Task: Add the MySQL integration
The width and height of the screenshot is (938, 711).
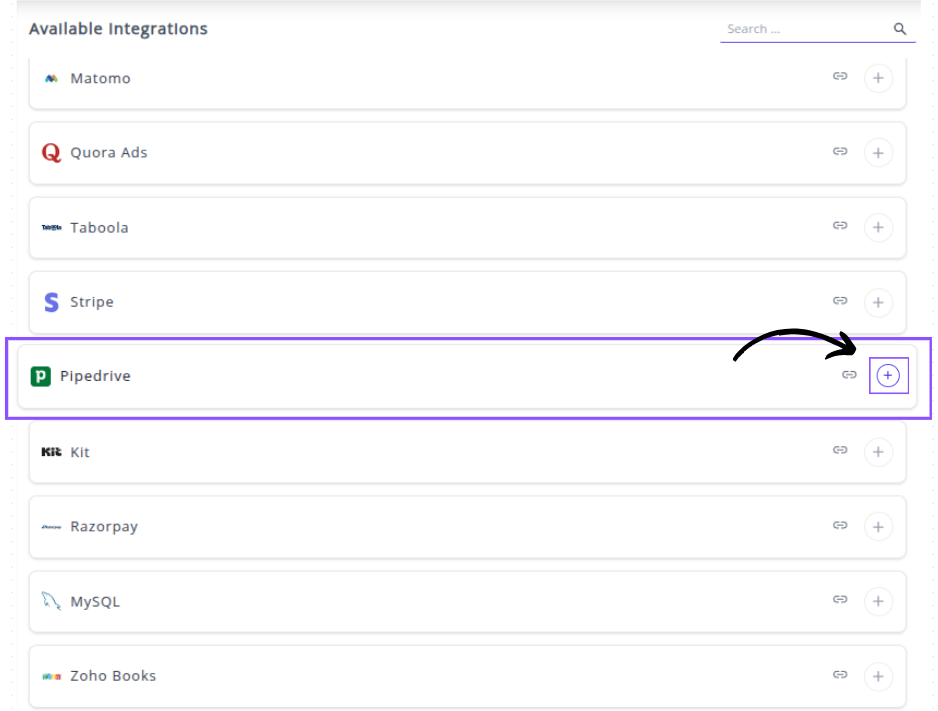Action: point(878,601)
